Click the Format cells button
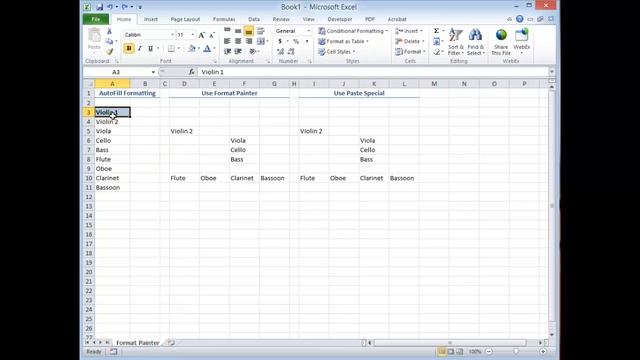 coord(410,52)
